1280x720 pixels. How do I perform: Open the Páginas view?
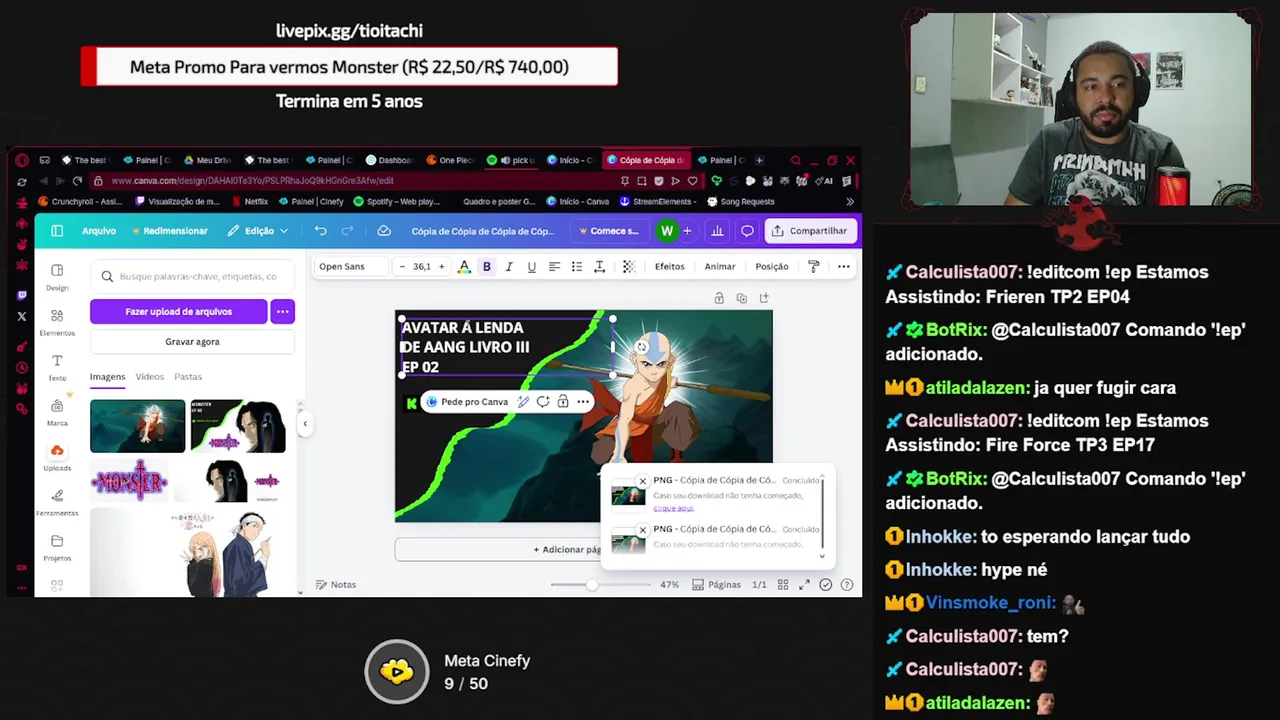point(717,585)
